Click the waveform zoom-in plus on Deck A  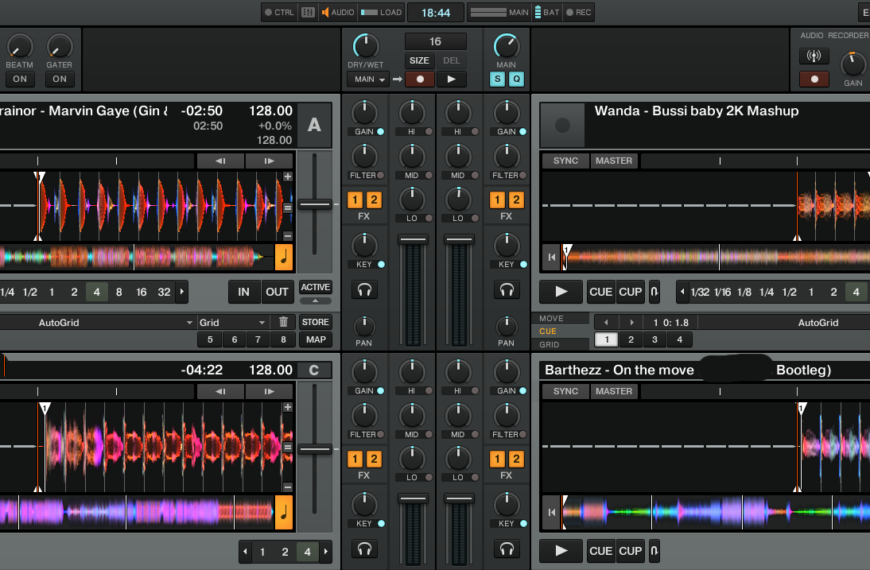click(x=287, y=176)
